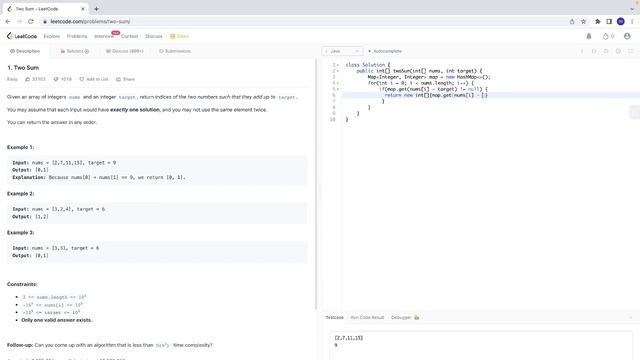Switch to the Discuss (999+) tab
The width and height of the screenshot is (640, 360).
point(124,51)
